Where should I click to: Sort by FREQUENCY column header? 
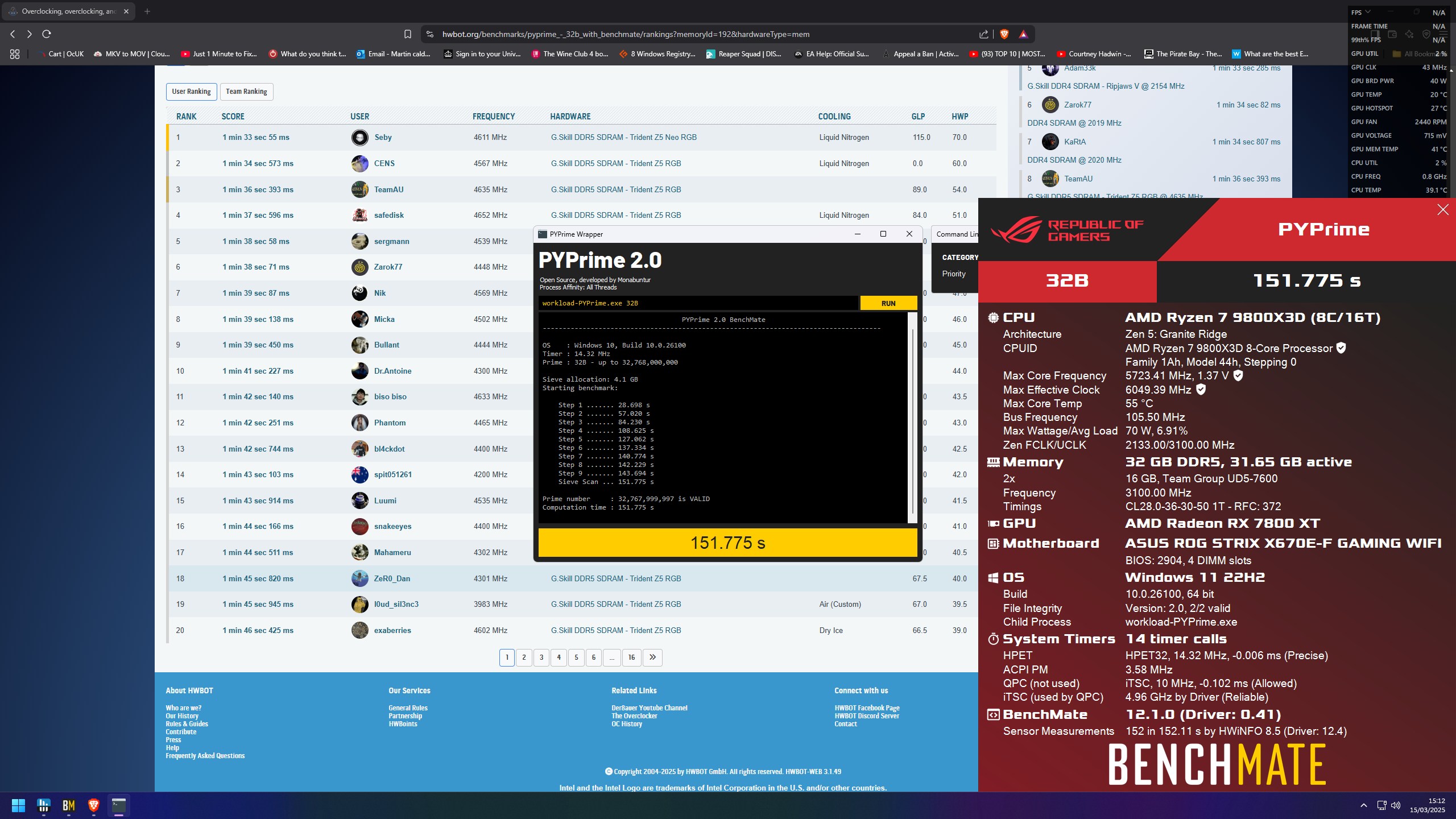point(493,117)
